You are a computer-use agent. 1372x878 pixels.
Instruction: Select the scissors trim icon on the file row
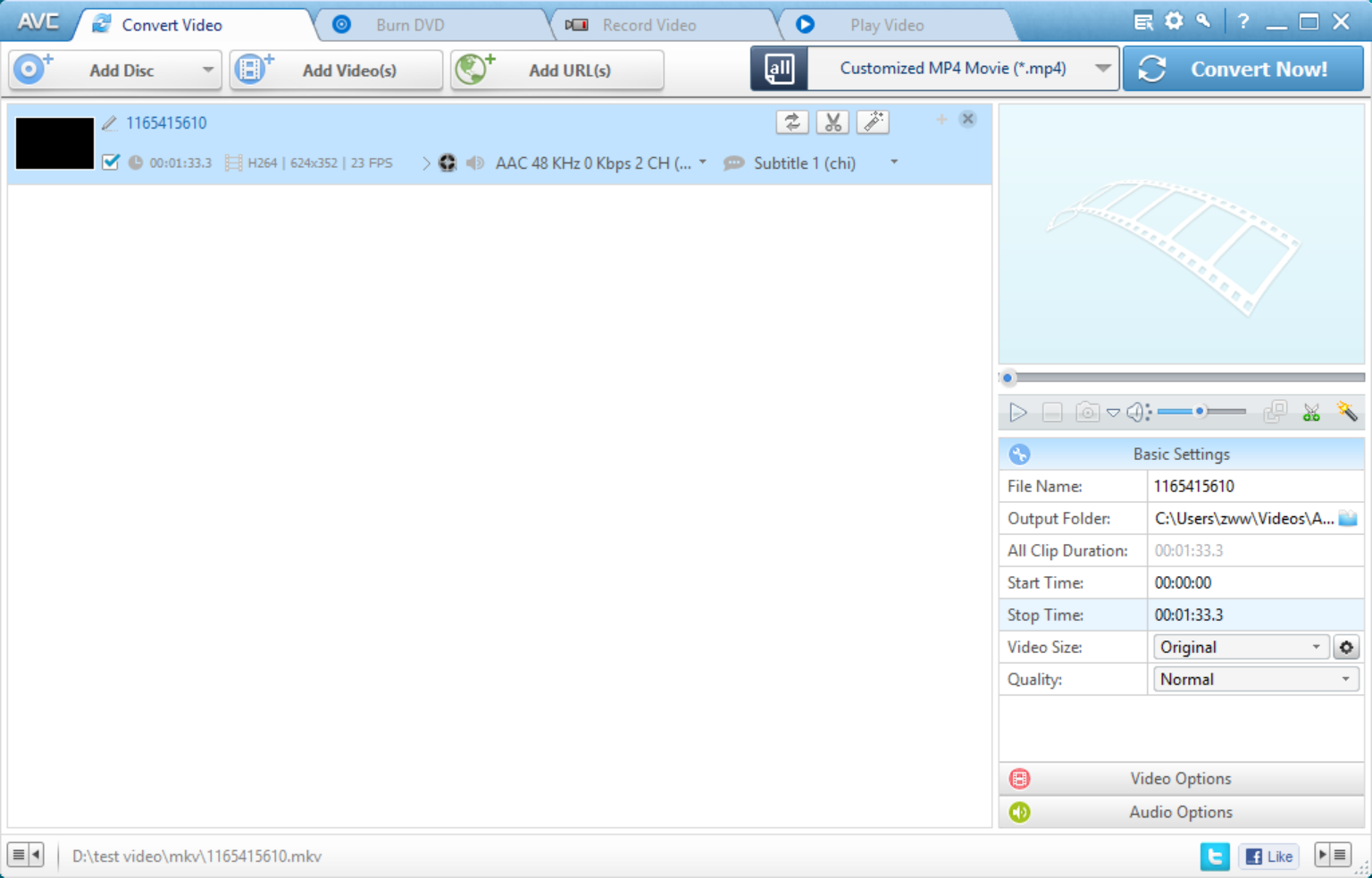(x=832, y=122)
